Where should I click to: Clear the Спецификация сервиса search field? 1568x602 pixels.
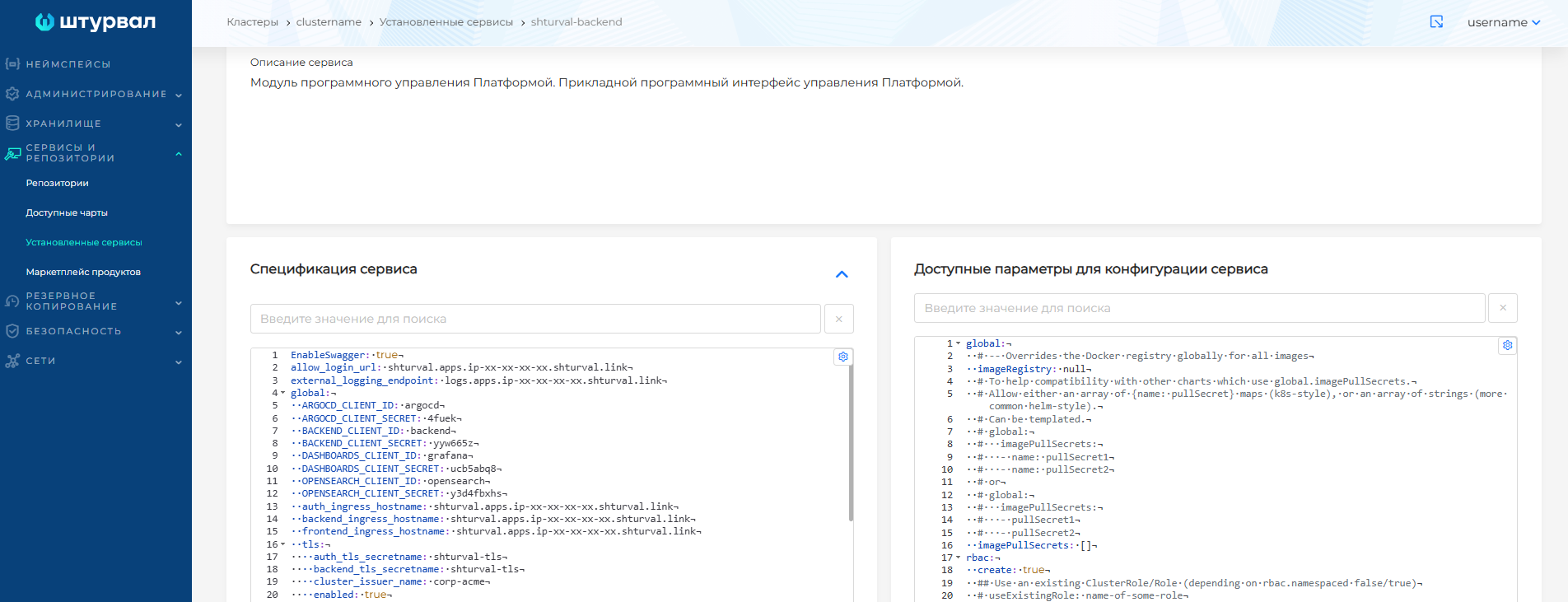coord(838,319)
